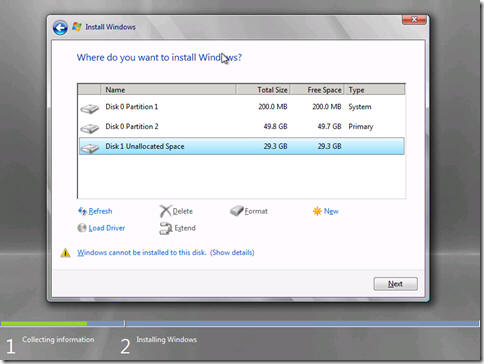Click the drive icon for Disk 0 Partition 2

90,128
